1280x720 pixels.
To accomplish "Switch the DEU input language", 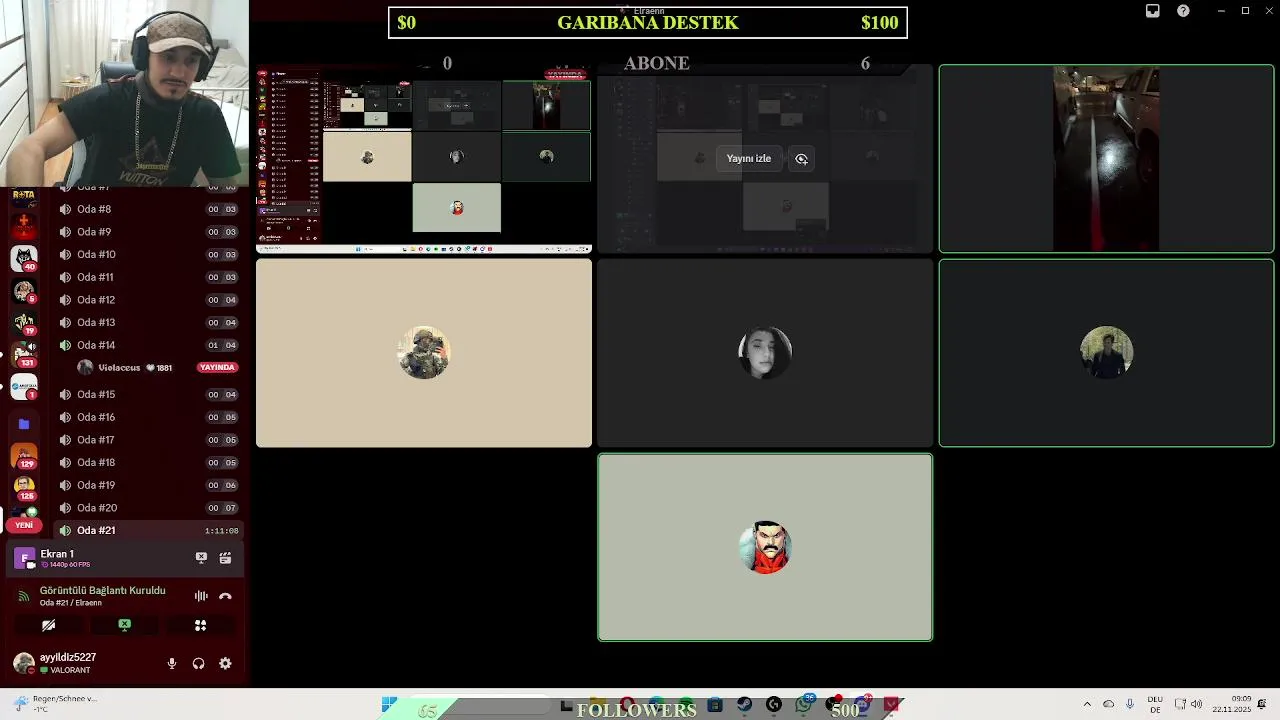I will 1155,705.
